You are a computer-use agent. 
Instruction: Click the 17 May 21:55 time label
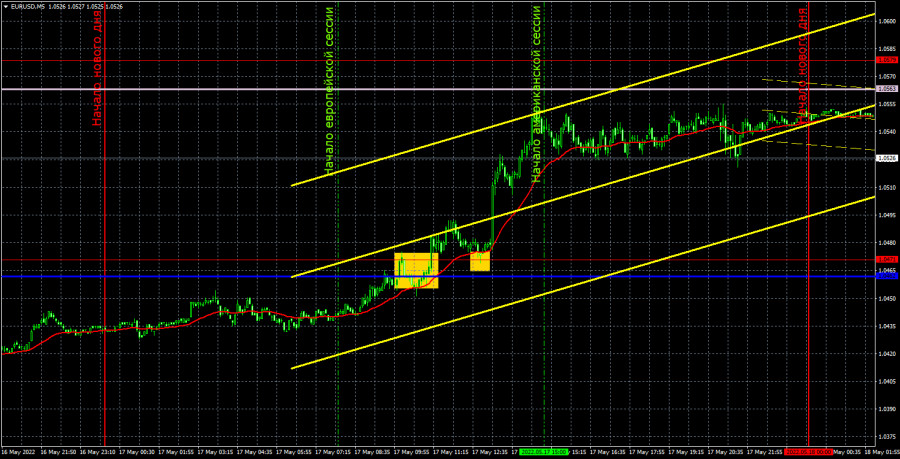tap(765, 452)
